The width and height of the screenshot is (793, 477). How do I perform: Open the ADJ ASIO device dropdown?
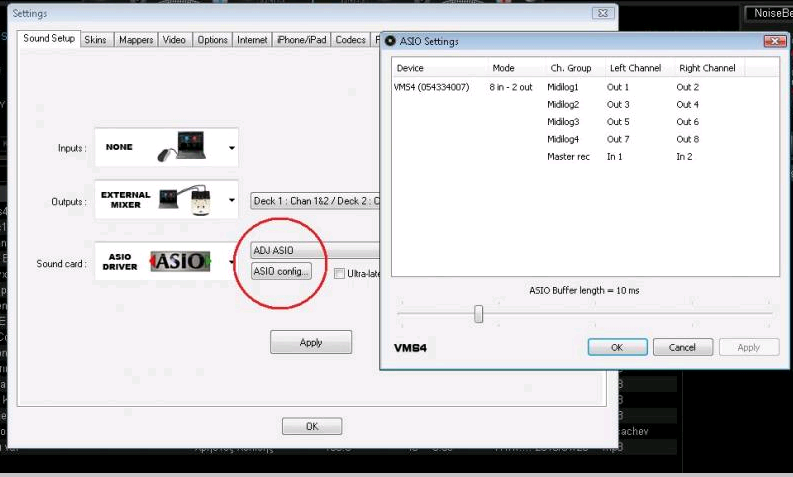313,250
